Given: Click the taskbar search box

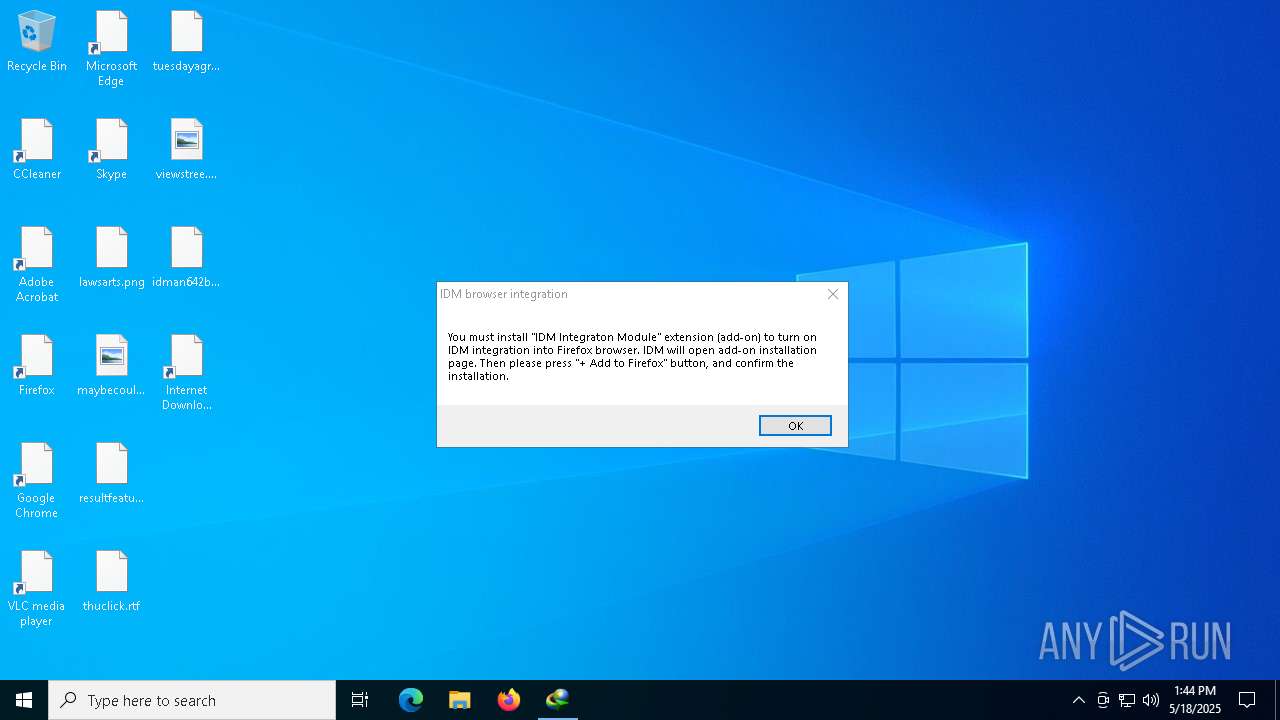Looking at the screenshot, I should tap(192, 700).
